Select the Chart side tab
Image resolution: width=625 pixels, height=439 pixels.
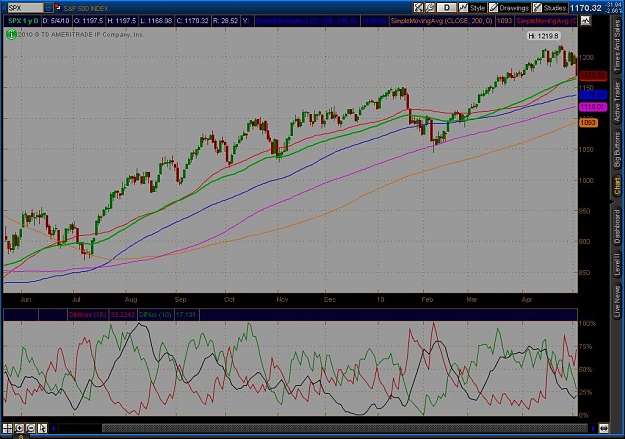pos(617,187)
